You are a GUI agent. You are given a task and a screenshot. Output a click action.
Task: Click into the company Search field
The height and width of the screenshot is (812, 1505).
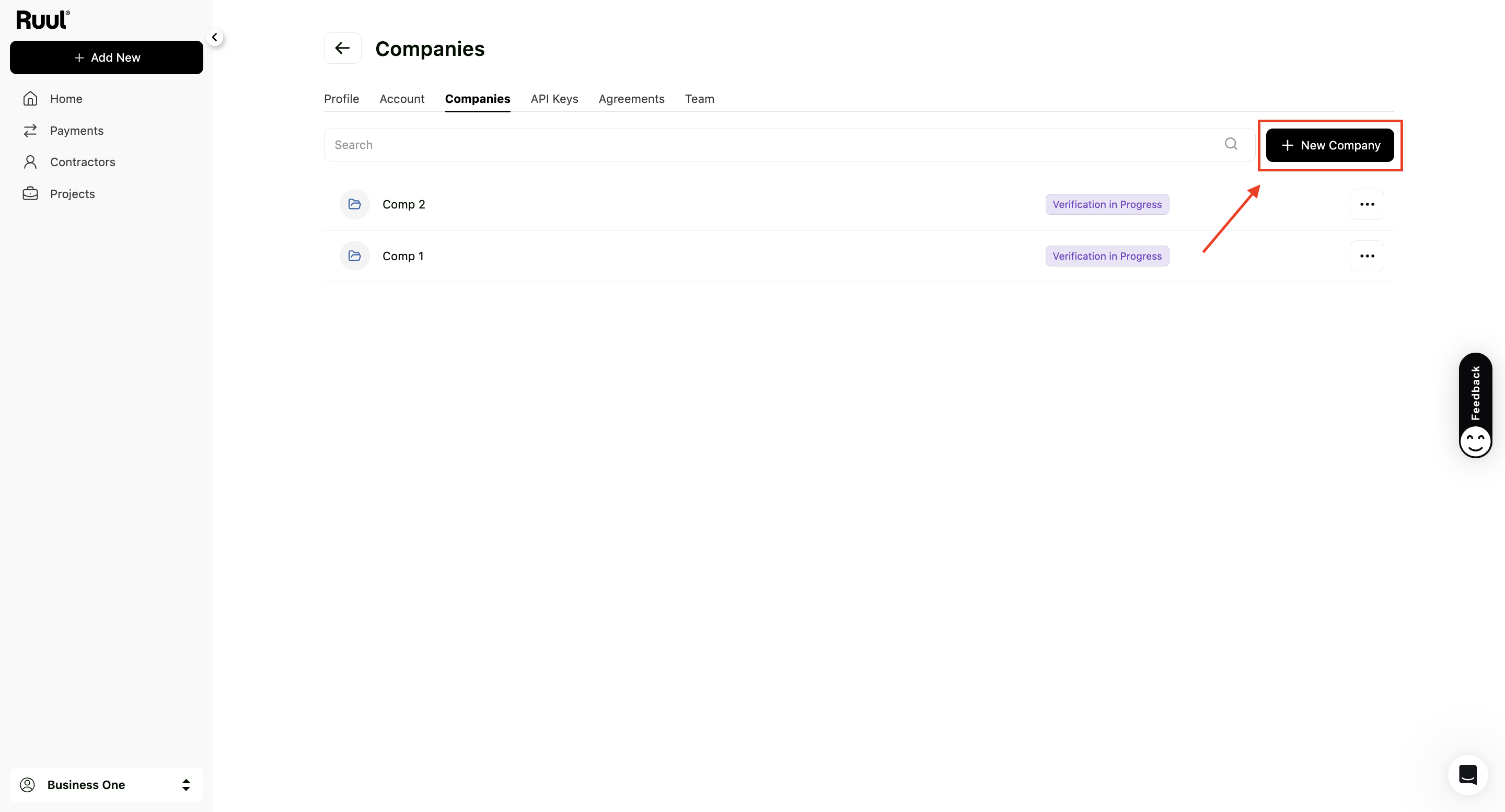[x=789, y=144]
